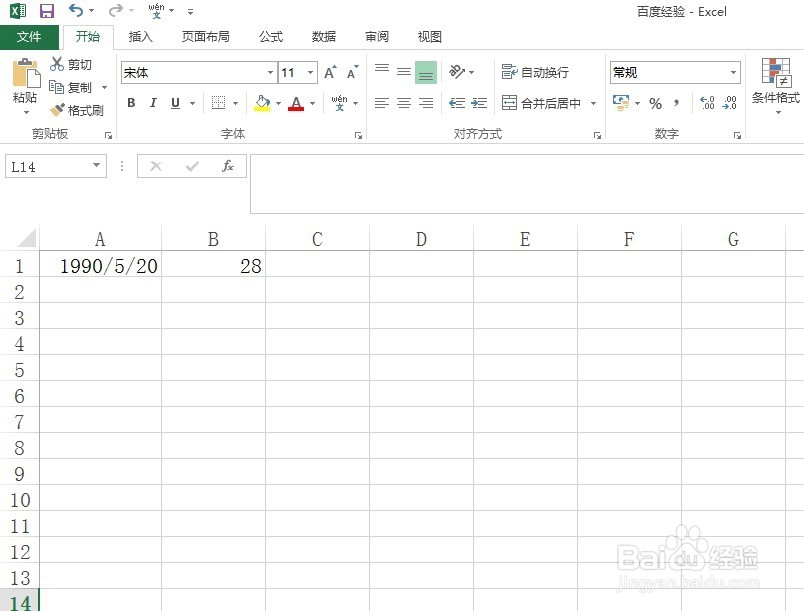Toggle wrap text (自动换行)
Screen dimensions: 804x611
click(x=543, y=72)
